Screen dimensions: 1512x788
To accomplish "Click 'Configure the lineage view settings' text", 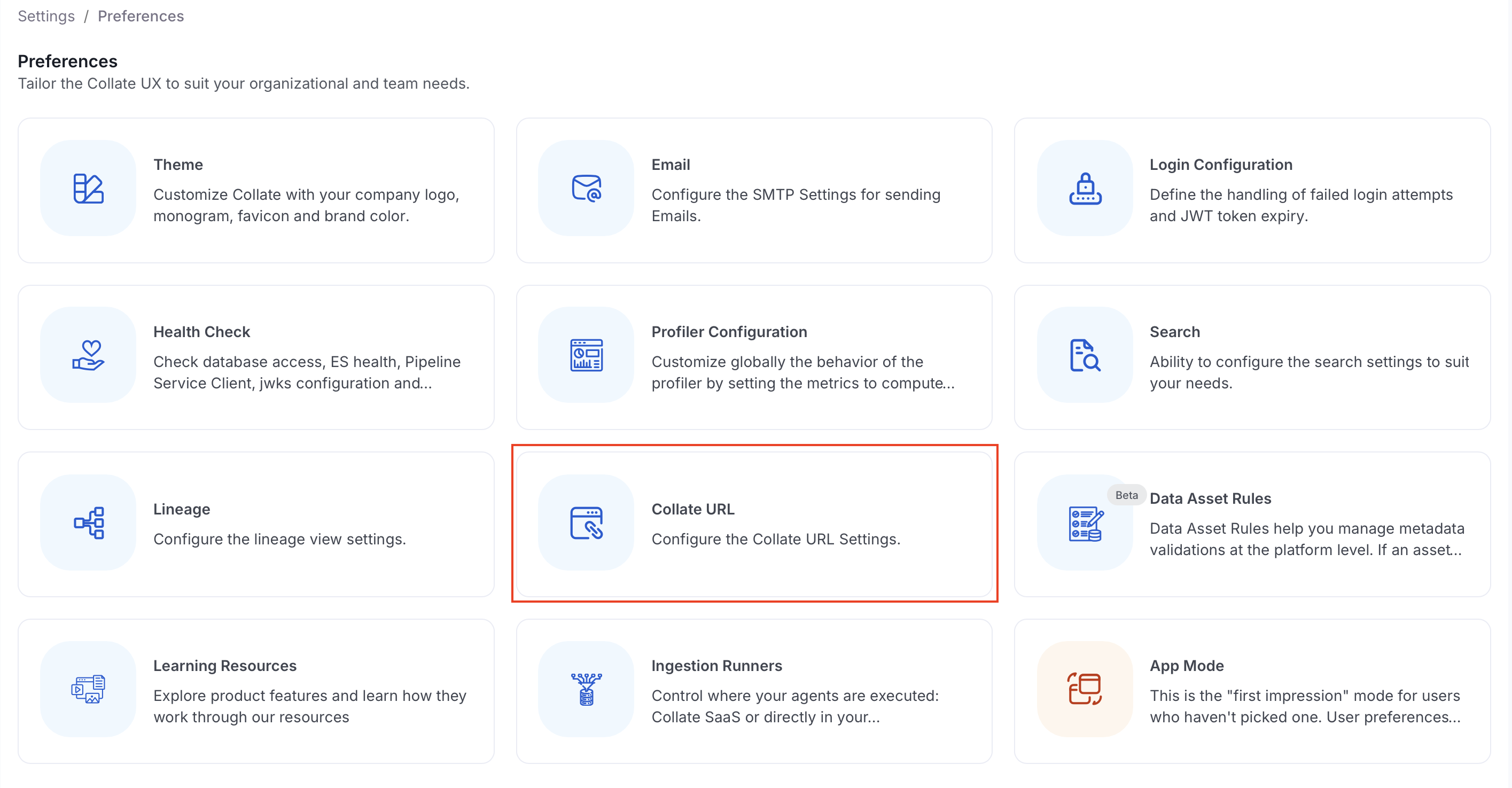I will [279, 539].
